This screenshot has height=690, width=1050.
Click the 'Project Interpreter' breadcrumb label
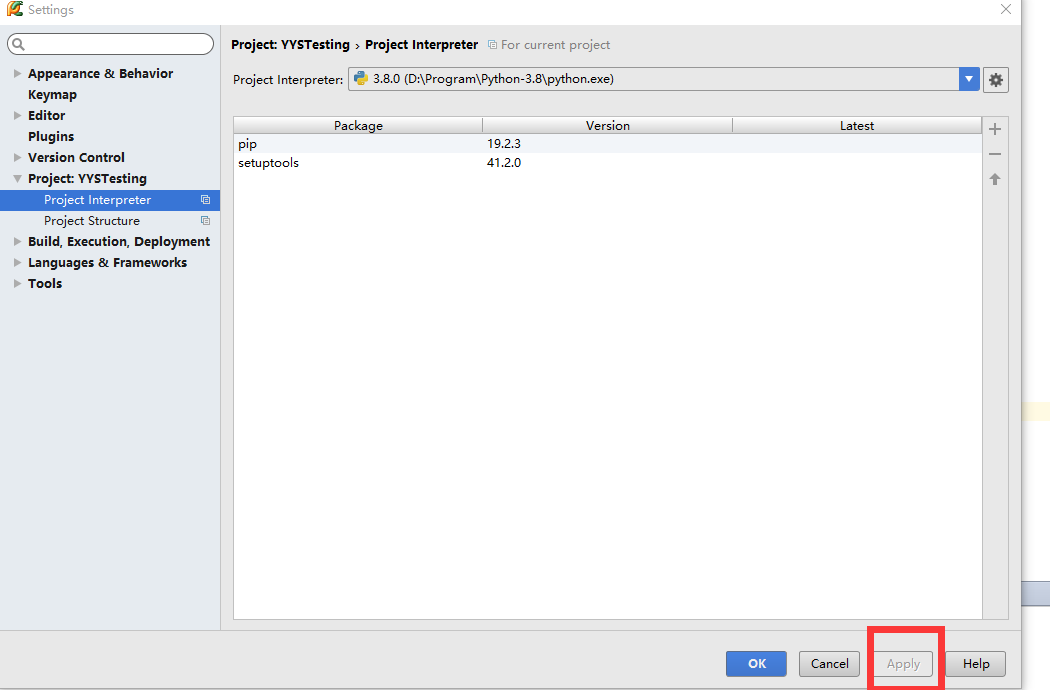pyautogui.click(x=421, y=44)
